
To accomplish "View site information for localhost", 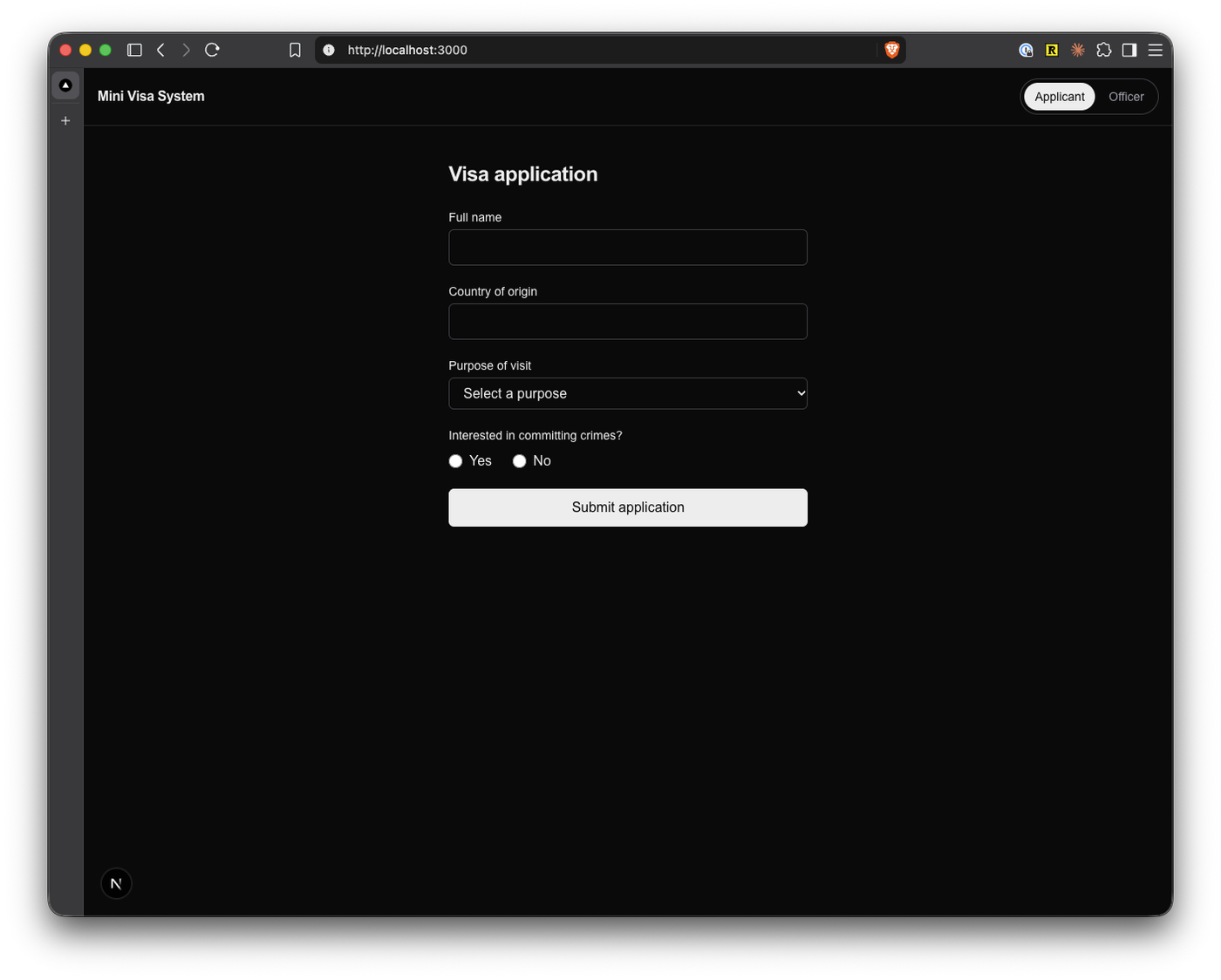I will pyautogui.click(x=329, y=50).
